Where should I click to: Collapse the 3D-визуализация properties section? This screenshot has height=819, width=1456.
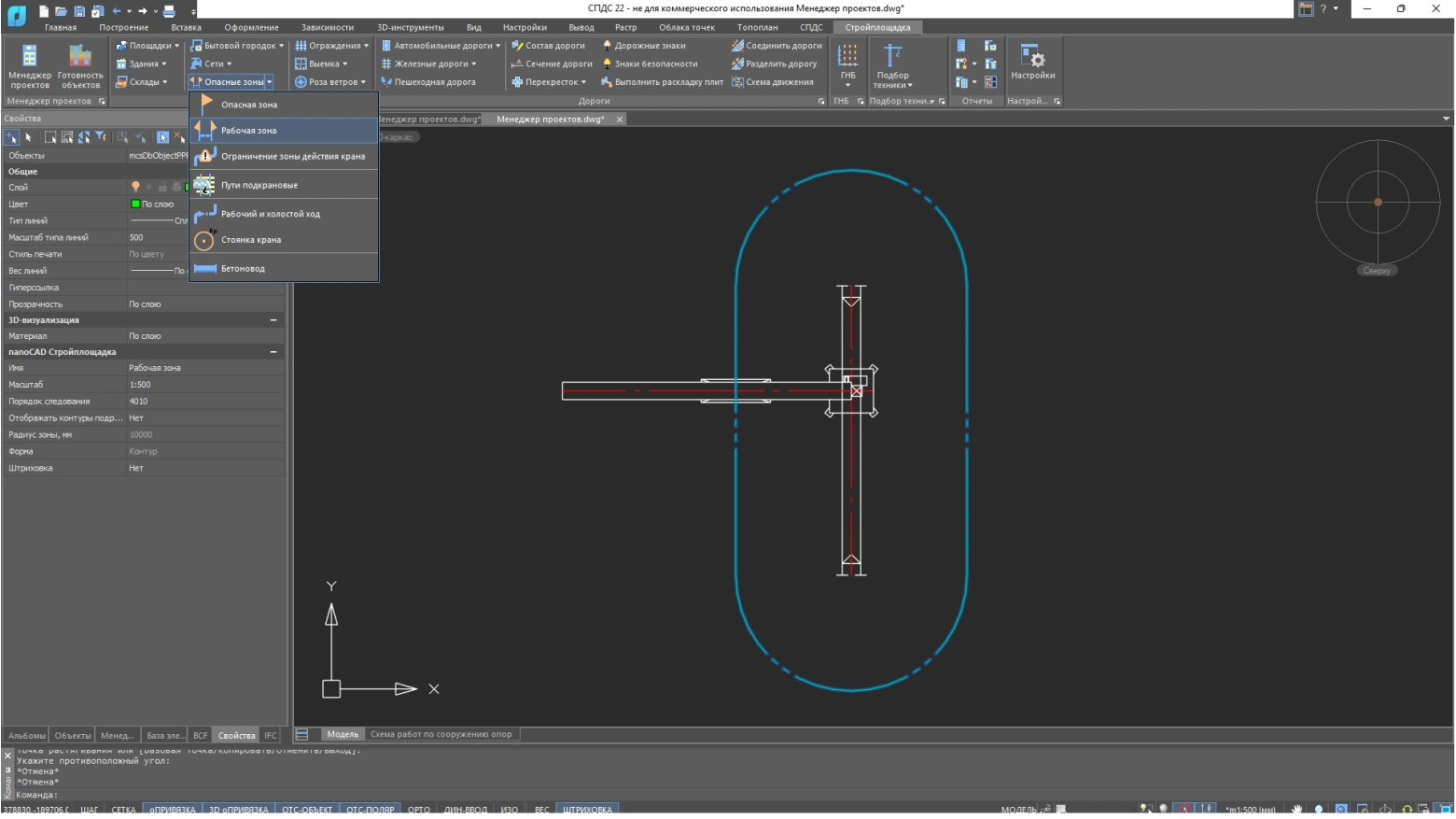(x=273, y=320)
